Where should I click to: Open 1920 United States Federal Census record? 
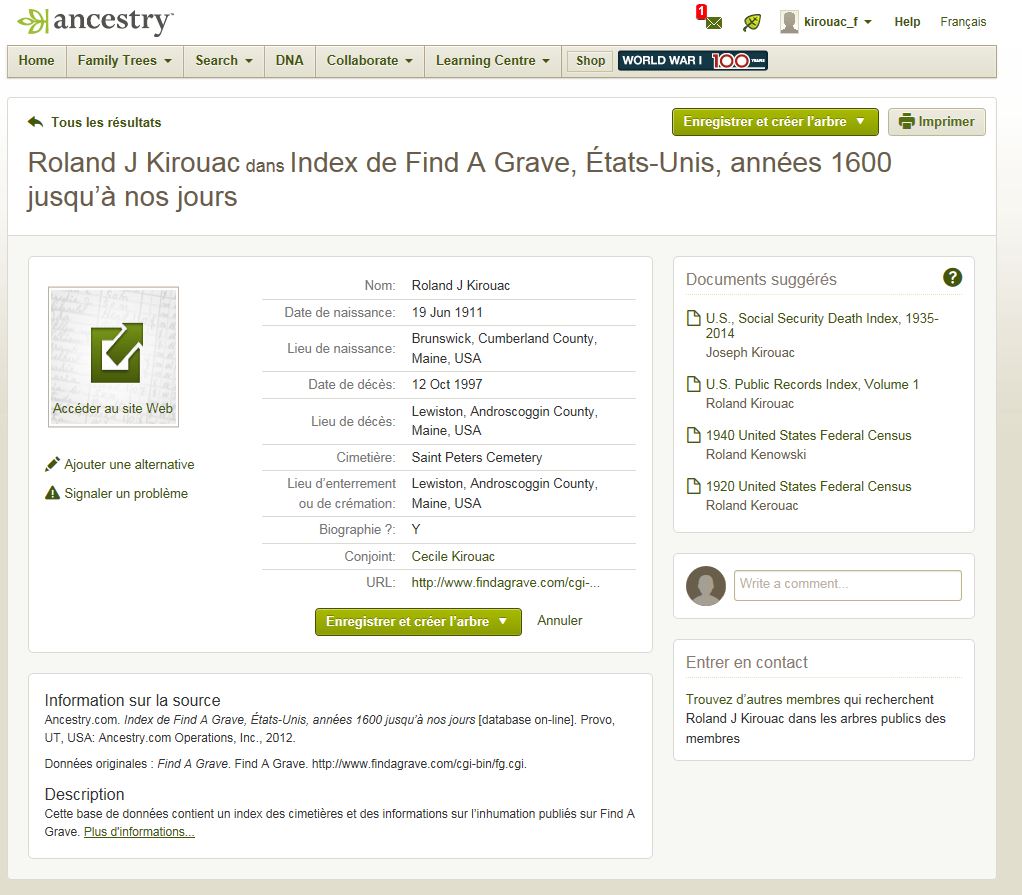coord(808,486)
